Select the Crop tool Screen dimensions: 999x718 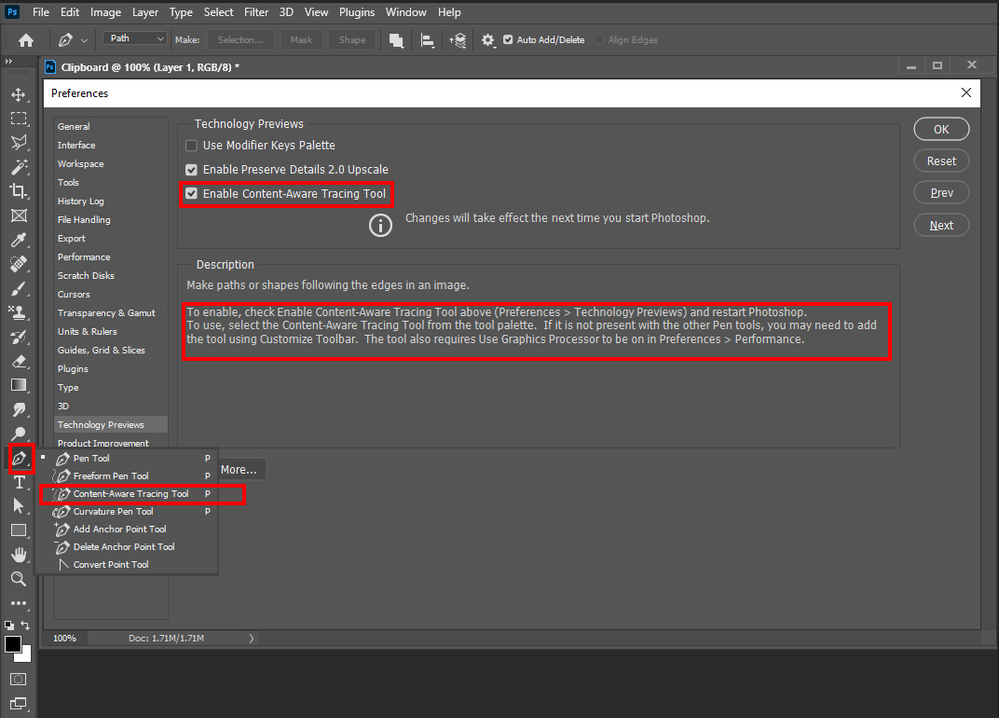tap(18, 191)
